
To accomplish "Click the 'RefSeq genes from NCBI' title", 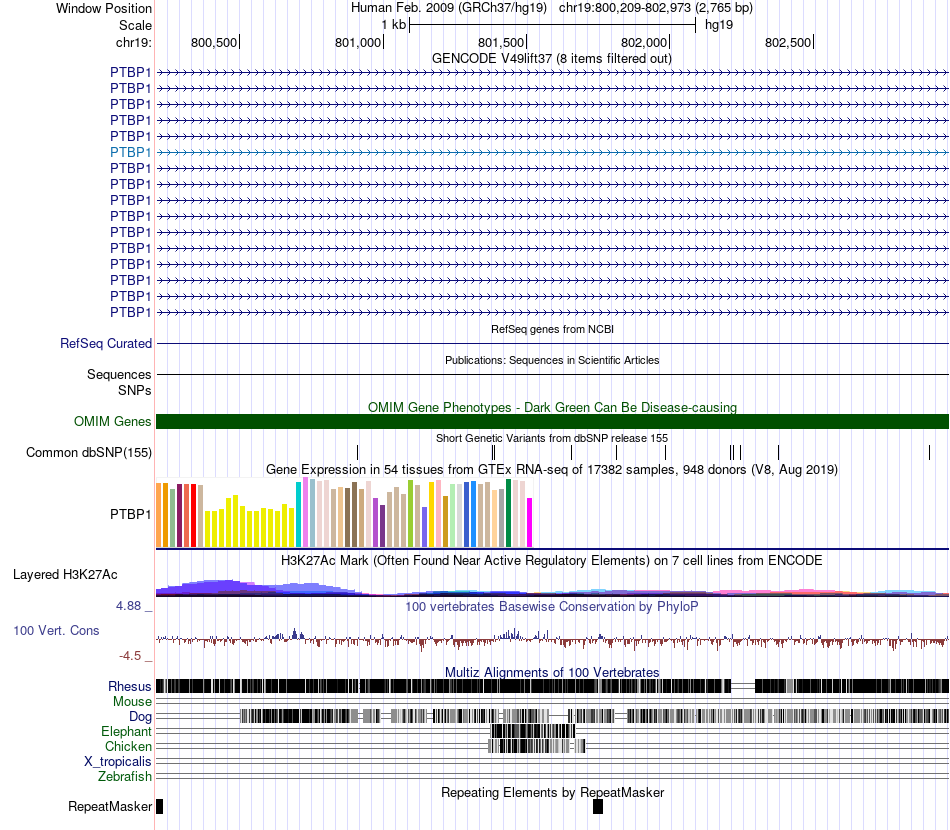I will click(552, 329).
